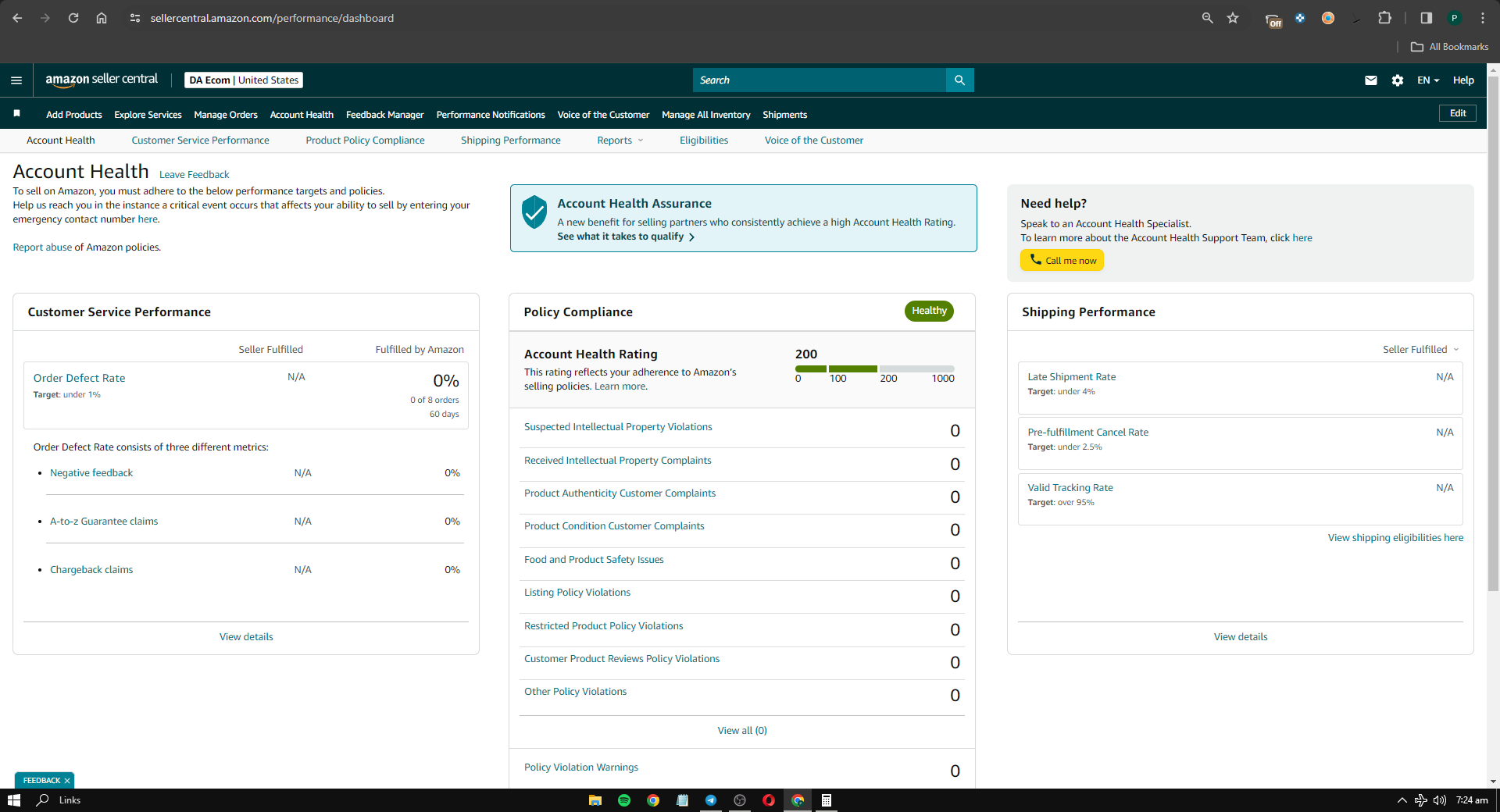Click the volume speaker icon in the tray

[1440, 800]
